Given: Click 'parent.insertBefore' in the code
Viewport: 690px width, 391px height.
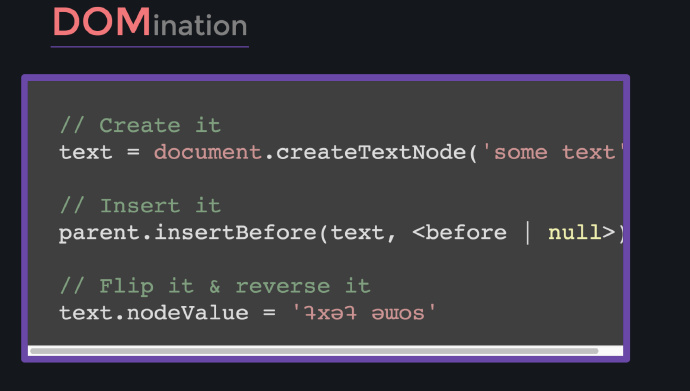Looking at the screenshot, I should [x=187, y=233].
